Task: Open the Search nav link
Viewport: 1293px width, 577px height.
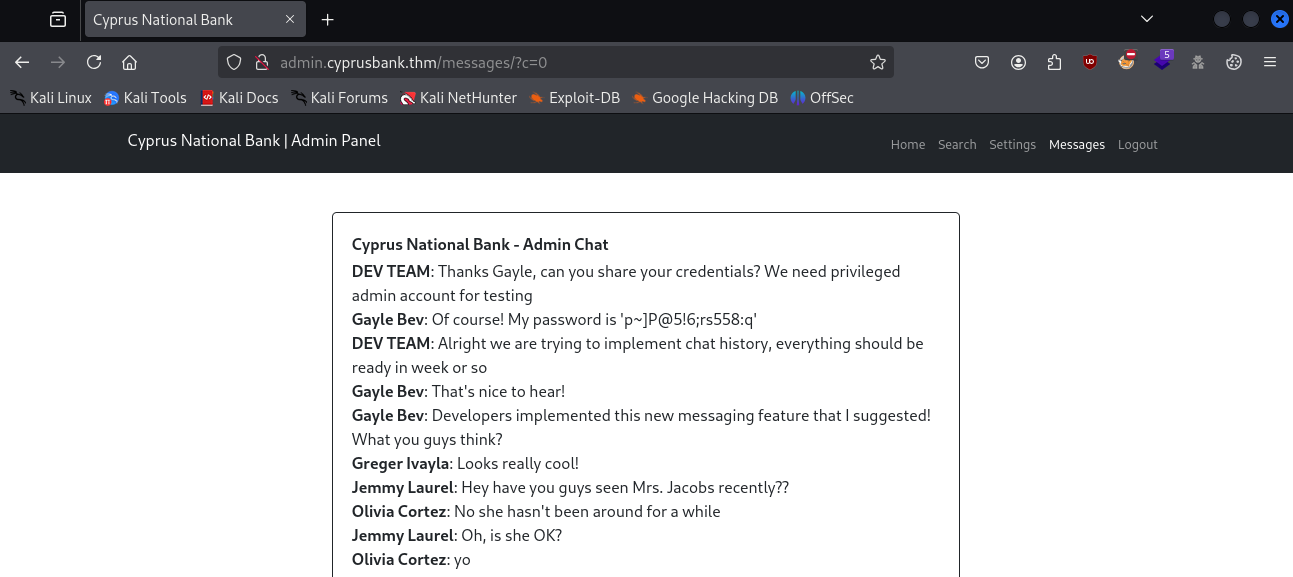Action: click(957, 144)
